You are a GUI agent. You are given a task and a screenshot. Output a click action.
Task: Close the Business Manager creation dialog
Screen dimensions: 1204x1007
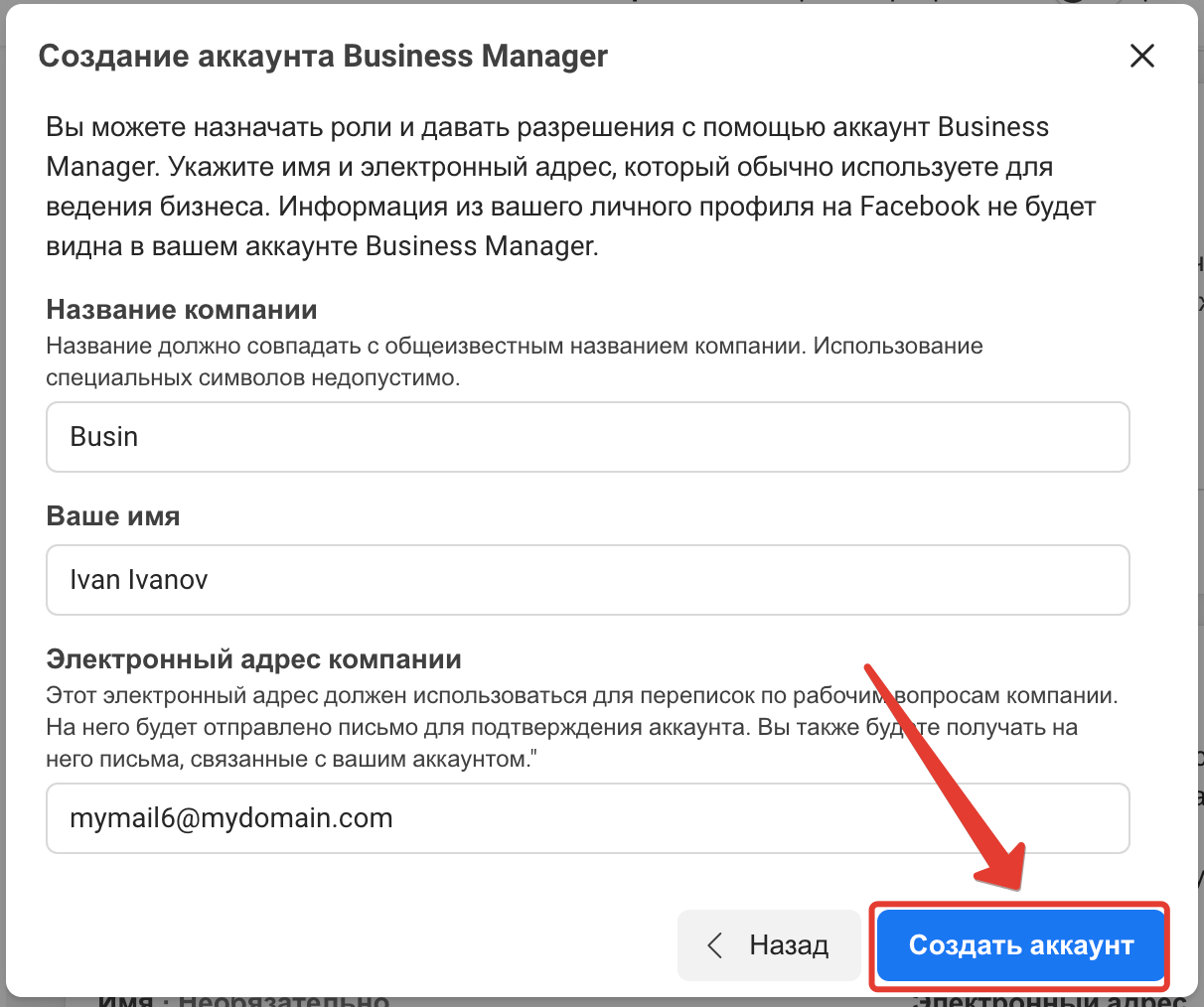pos(1142,56)
